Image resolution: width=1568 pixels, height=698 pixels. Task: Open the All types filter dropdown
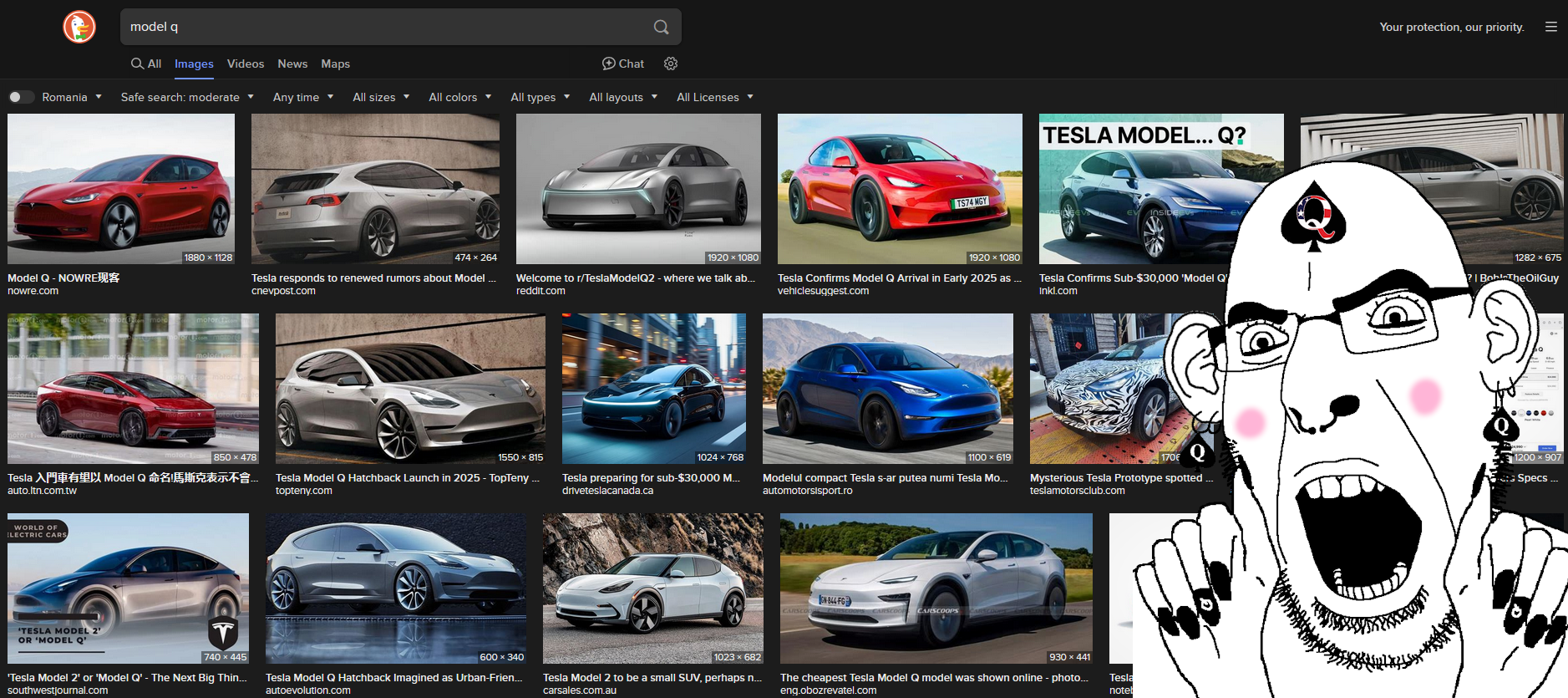(540, 97)
